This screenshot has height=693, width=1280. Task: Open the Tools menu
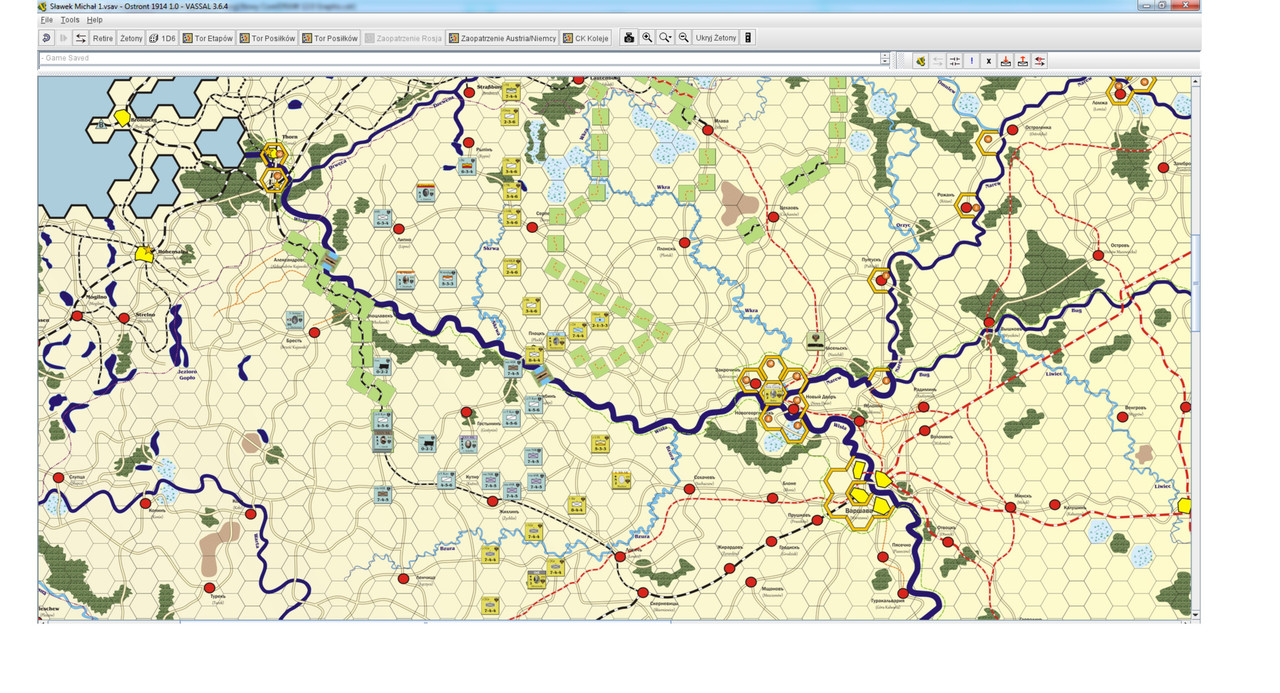[x=70, y=20]
